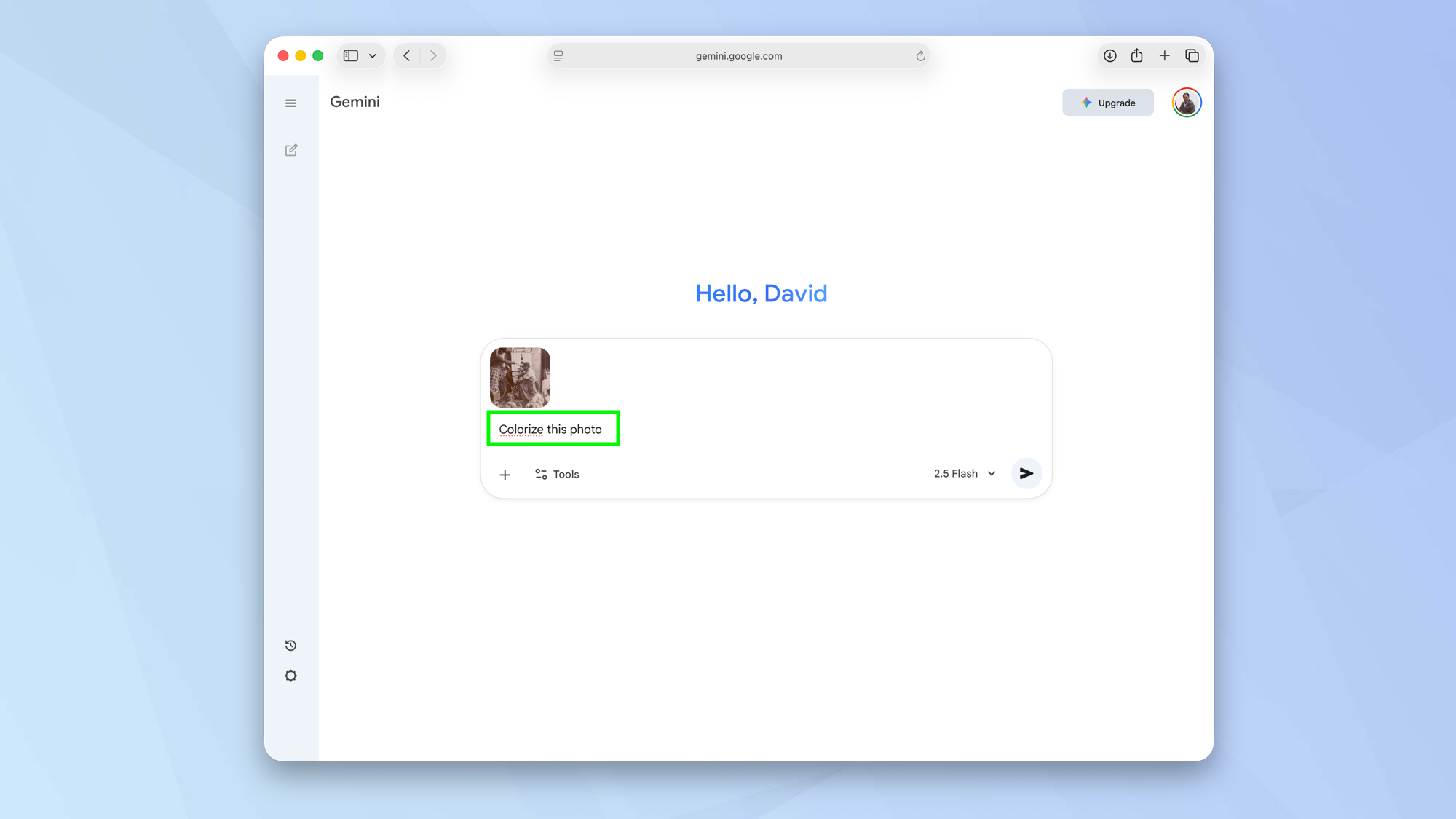Click the attached sepia photo thumbnail
Image resolution: width=1456 pixels, height=819 pixels.
[x=519, y=377]
